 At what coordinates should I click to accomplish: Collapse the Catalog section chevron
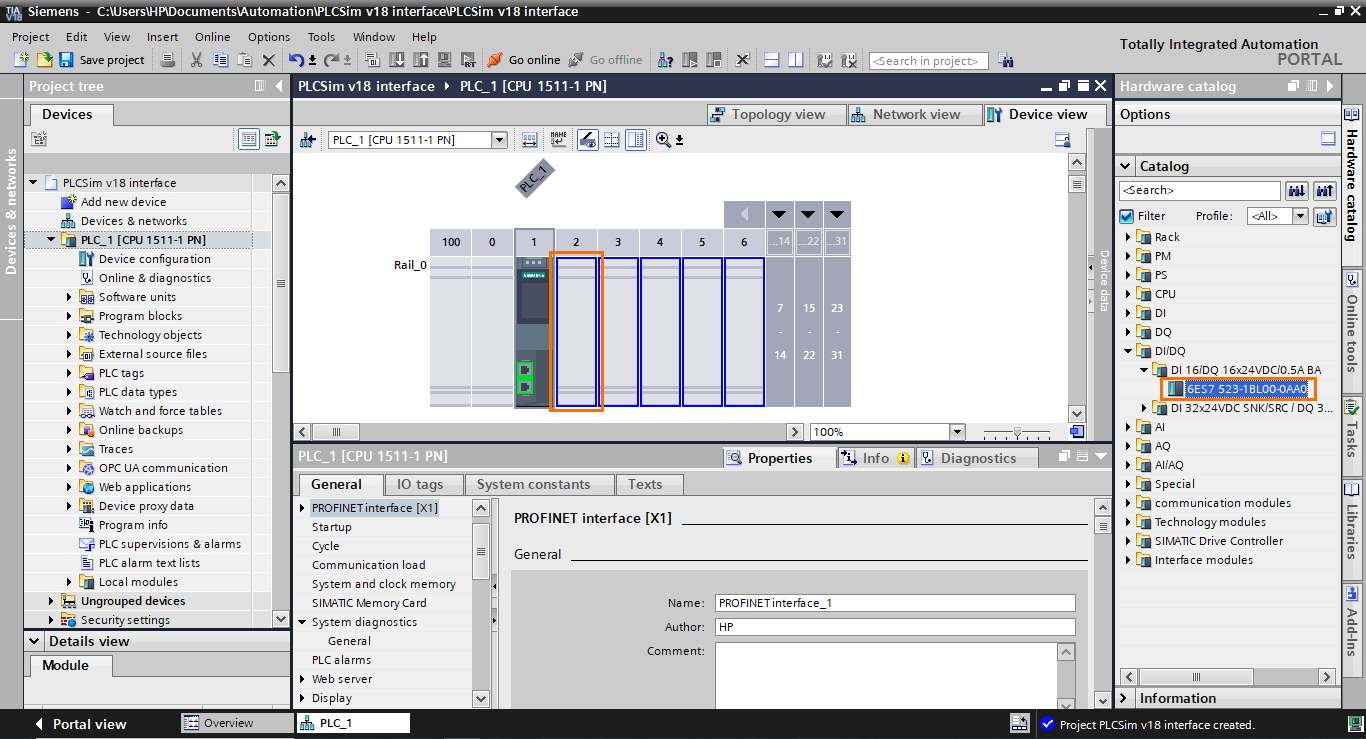(1126, 167)
